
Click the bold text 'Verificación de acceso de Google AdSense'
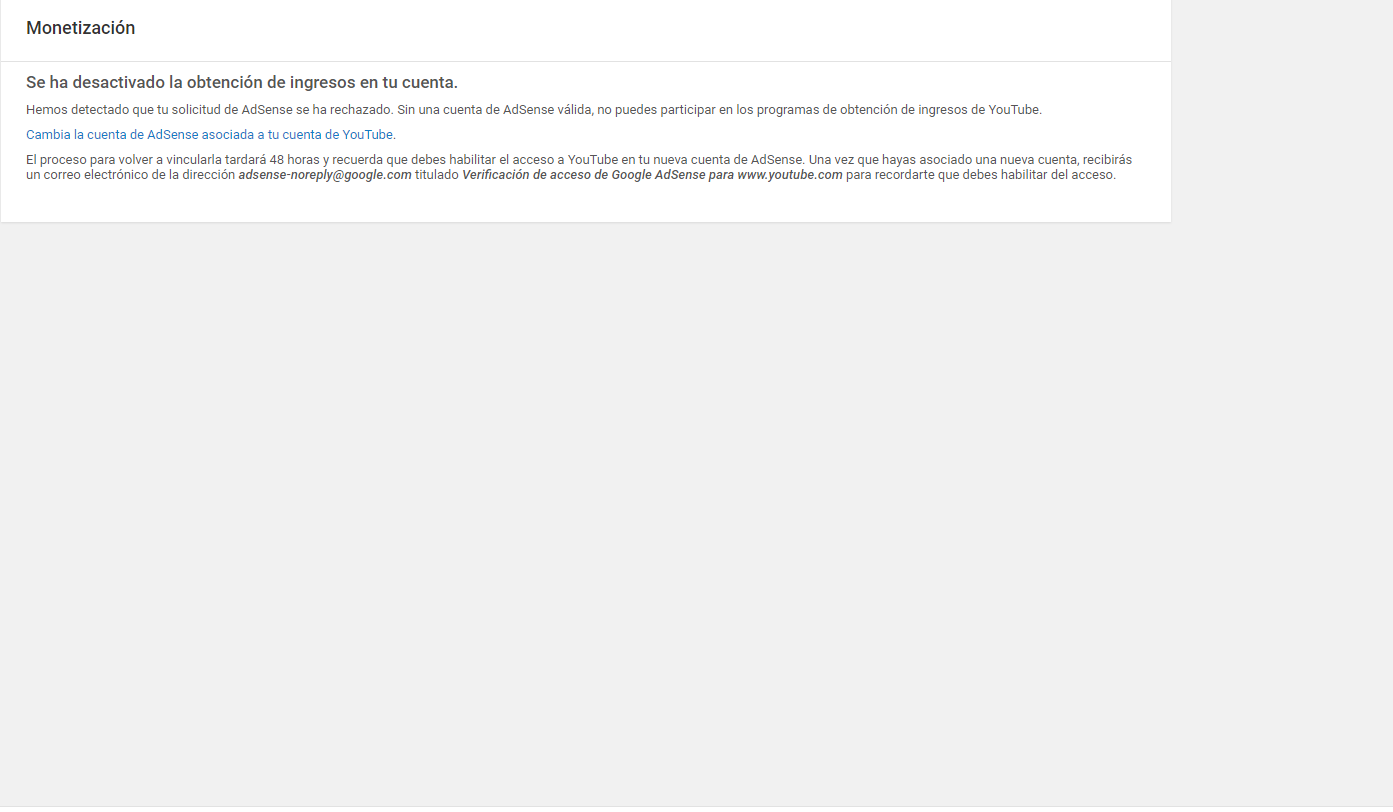652,175
